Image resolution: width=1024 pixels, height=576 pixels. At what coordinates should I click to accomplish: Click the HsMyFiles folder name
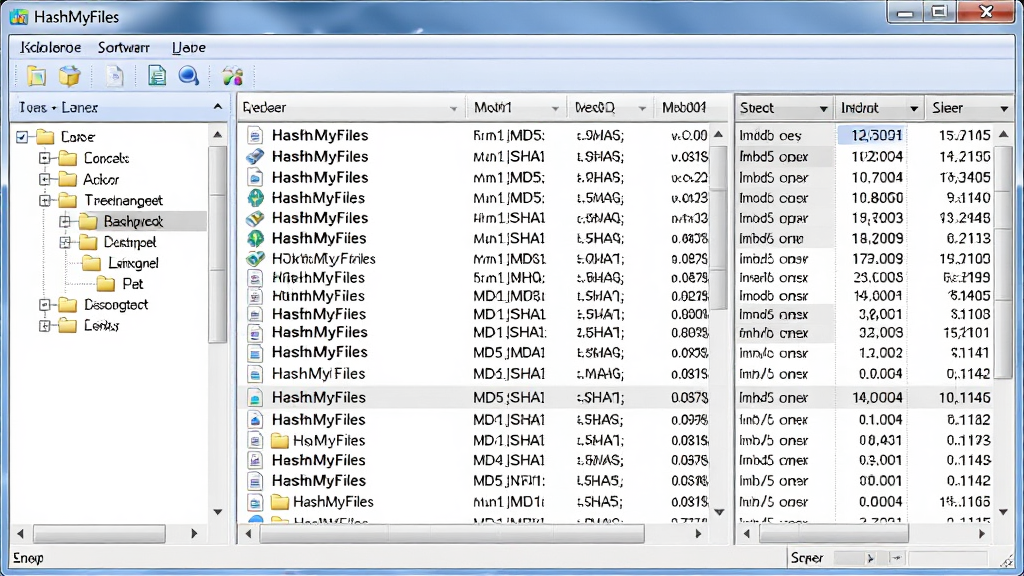(328, 441)
